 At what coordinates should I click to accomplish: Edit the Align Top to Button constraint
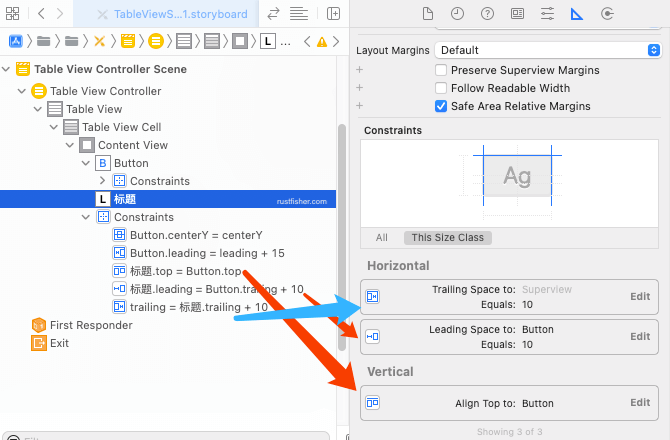point(639,403)
